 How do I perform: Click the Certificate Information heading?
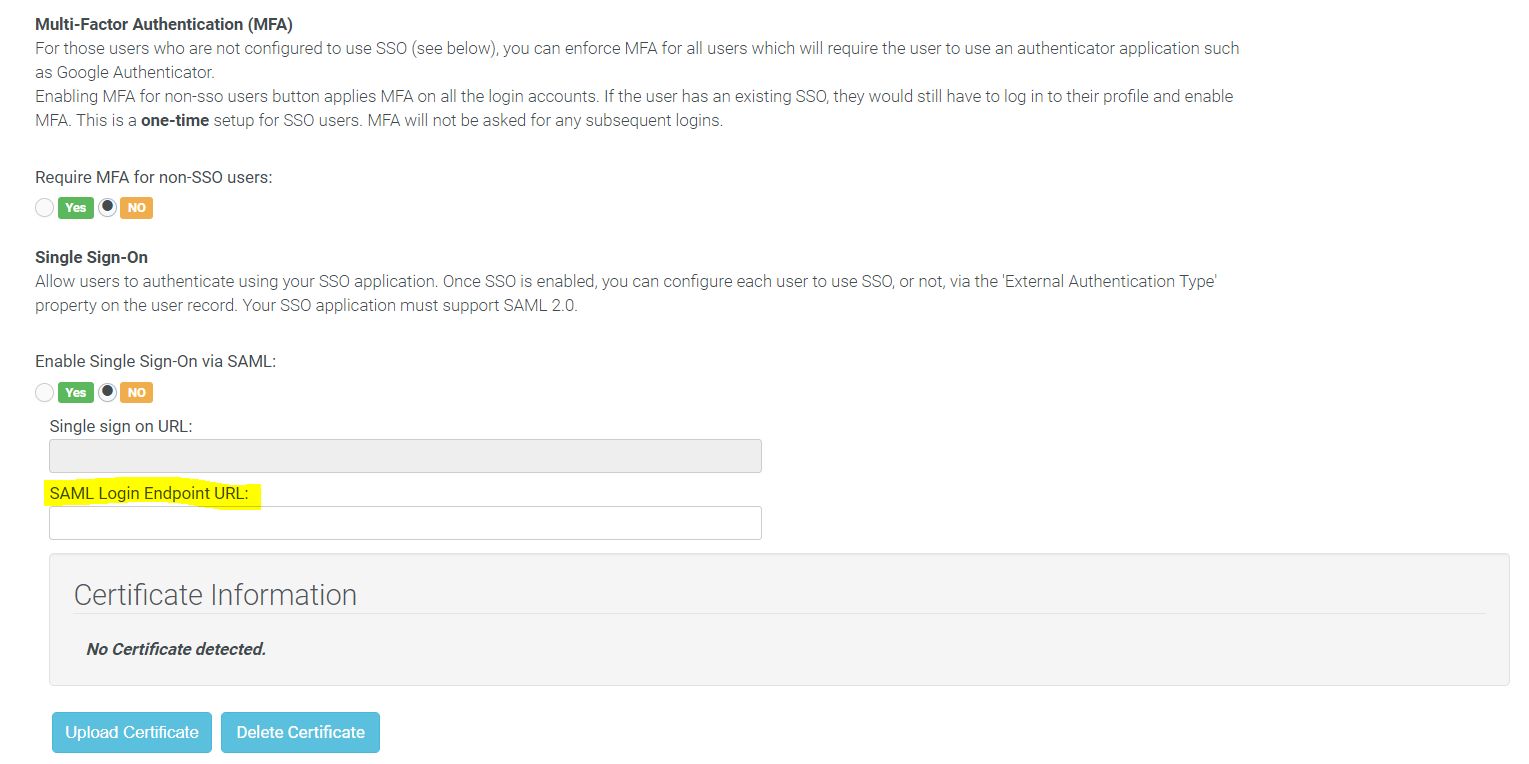[215, 595]
